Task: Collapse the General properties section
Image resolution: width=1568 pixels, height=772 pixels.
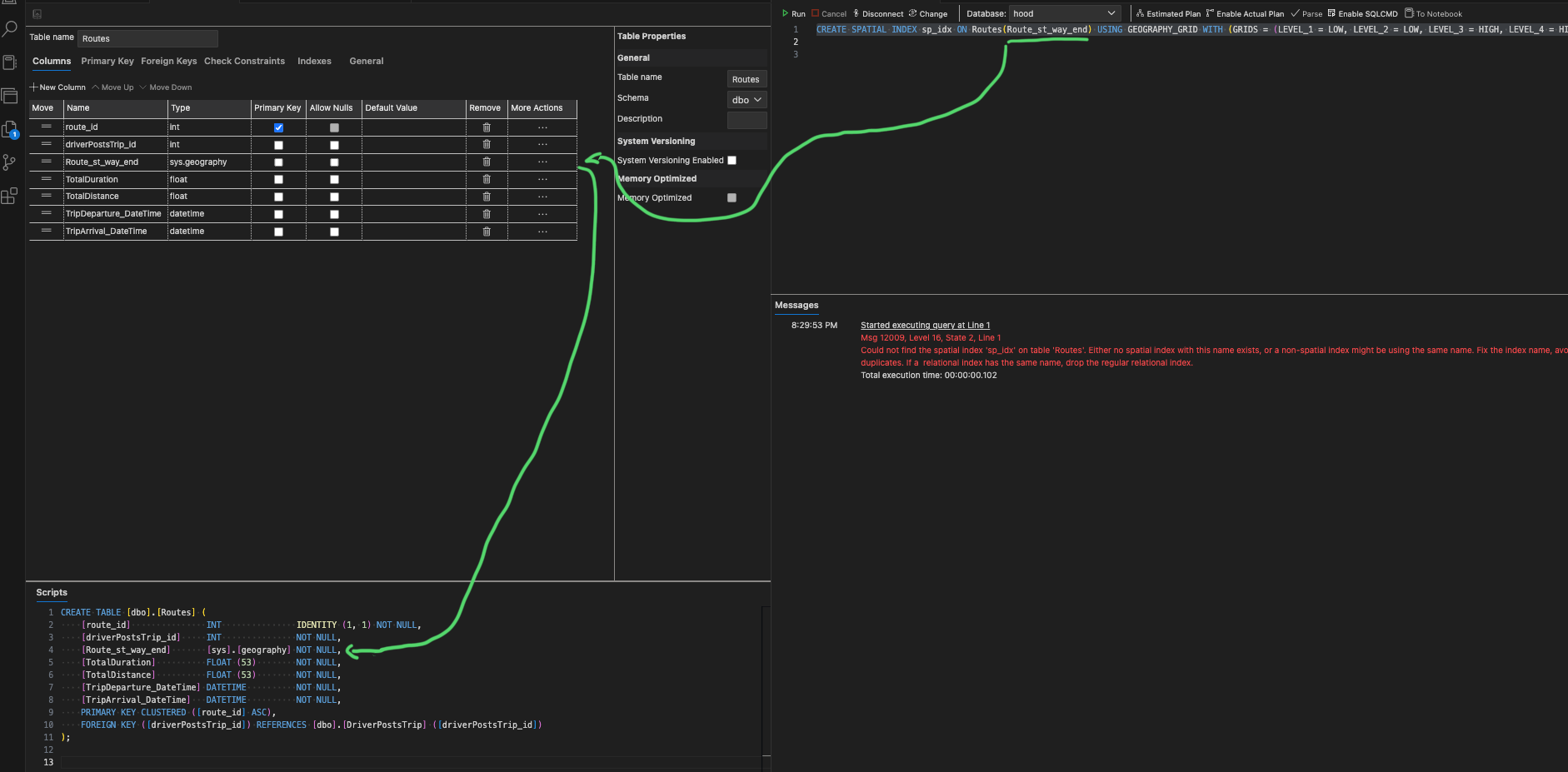Action: [x=692, y=57]
